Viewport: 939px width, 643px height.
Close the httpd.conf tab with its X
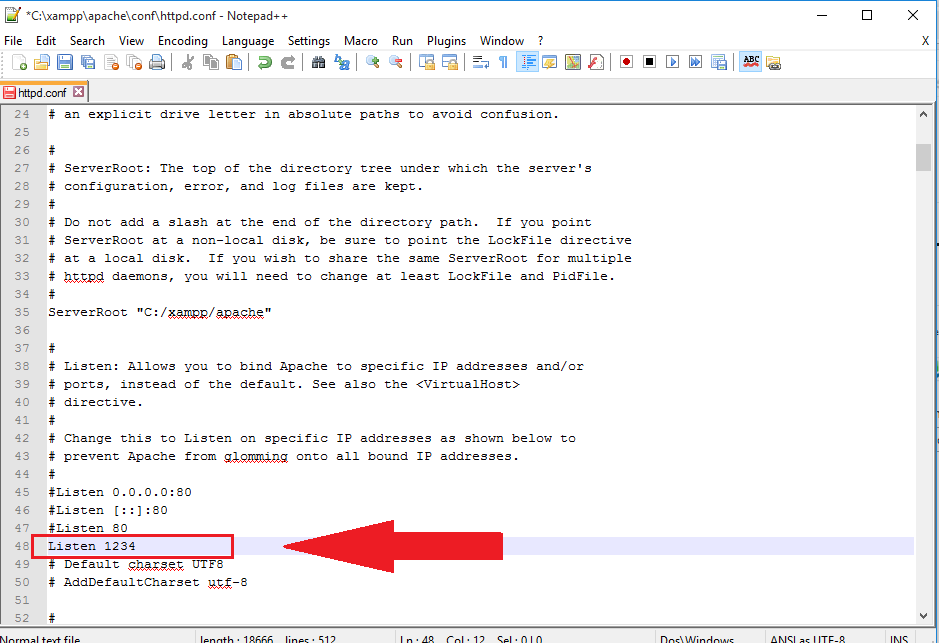tap(78, 92)
